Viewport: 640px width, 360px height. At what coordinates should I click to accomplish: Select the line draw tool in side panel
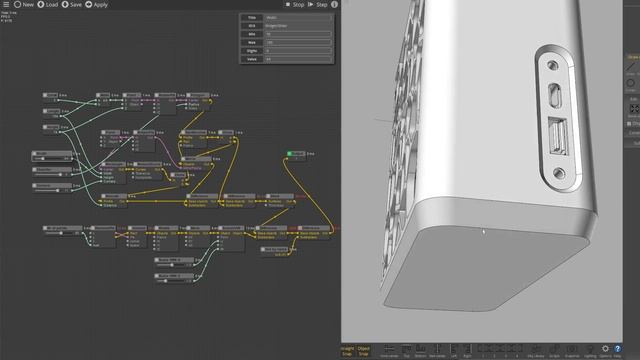631,68
